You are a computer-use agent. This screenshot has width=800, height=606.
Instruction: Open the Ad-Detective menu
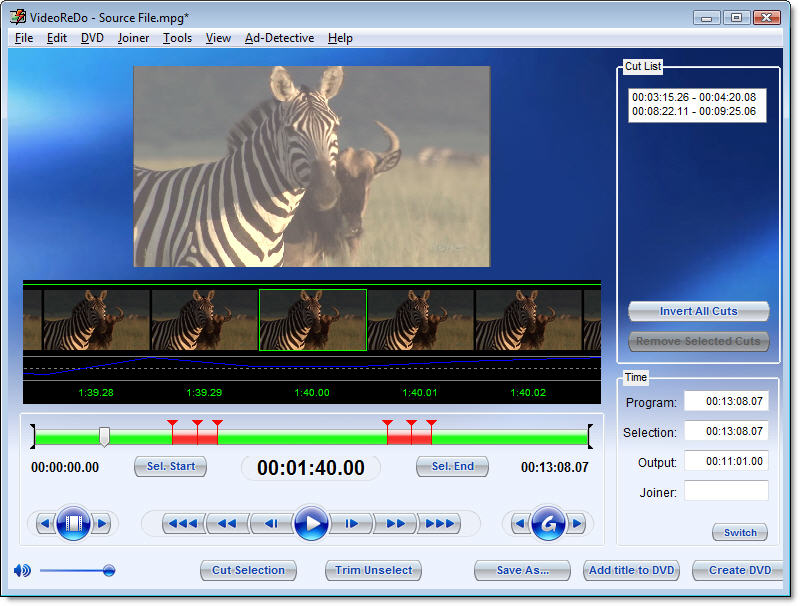tap(279, 38)
